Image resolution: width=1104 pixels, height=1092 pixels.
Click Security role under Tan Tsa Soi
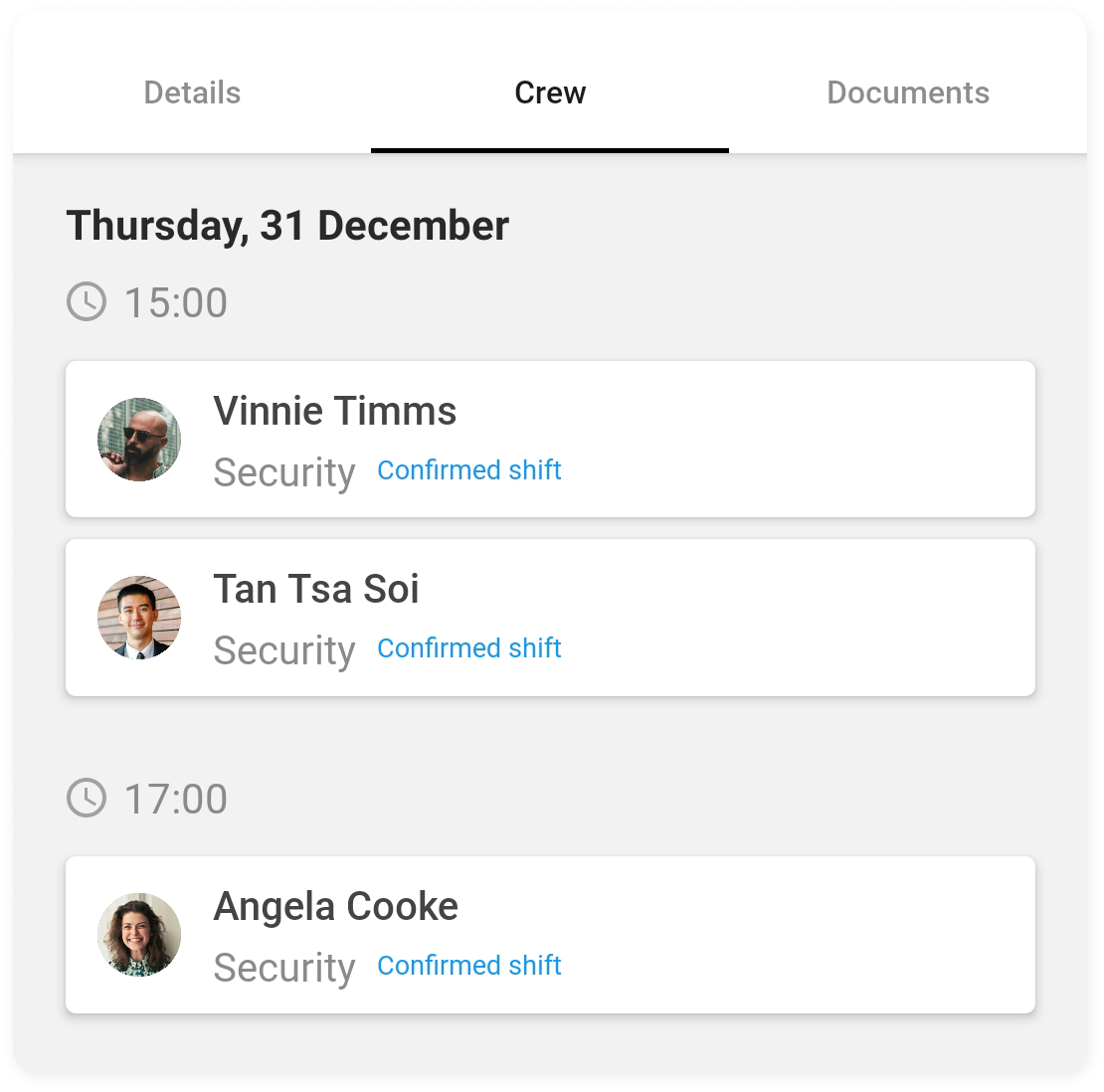[x=284, y=650]
